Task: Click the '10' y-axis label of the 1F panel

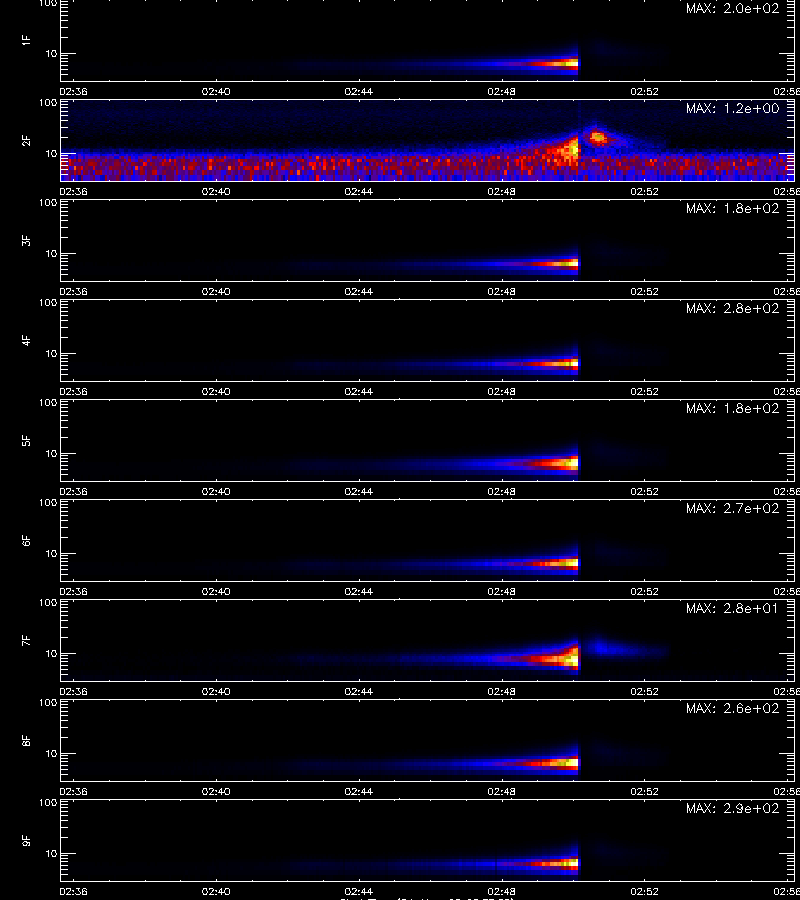Action: 51,53
